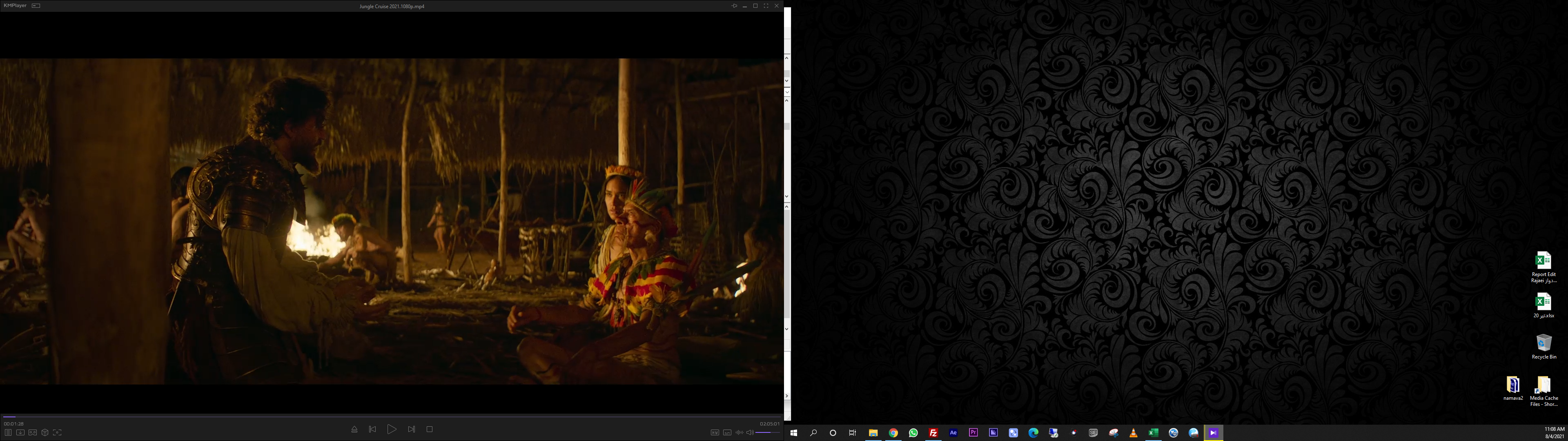
Task: Open the KMPlayer main menu logo
Action: (x=15, y=5)
